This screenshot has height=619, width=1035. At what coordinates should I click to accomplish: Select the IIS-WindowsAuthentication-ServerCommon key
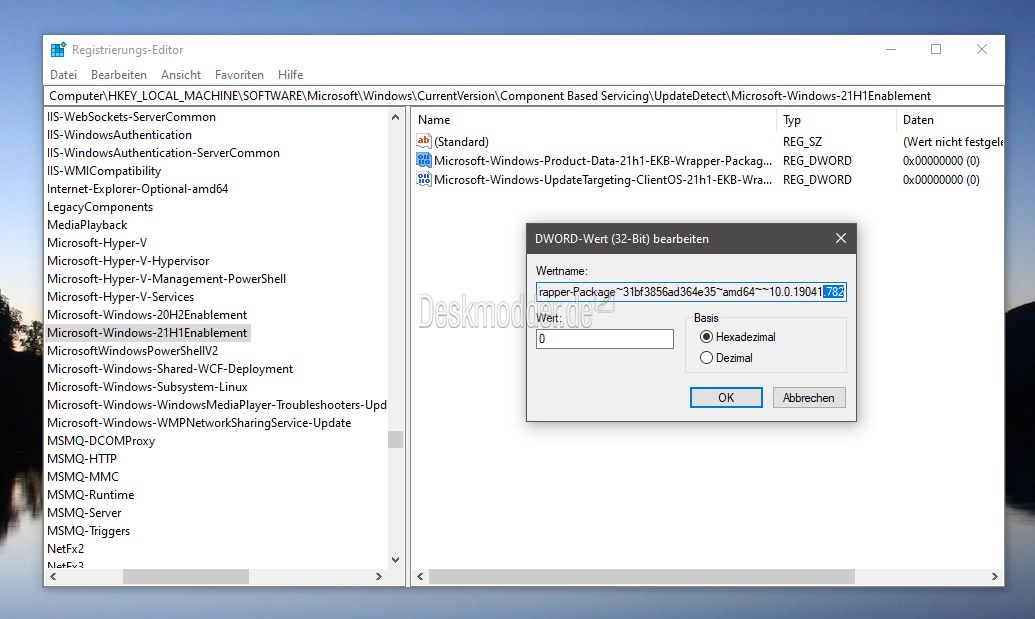pyautogui.click(x=164, y=152)
